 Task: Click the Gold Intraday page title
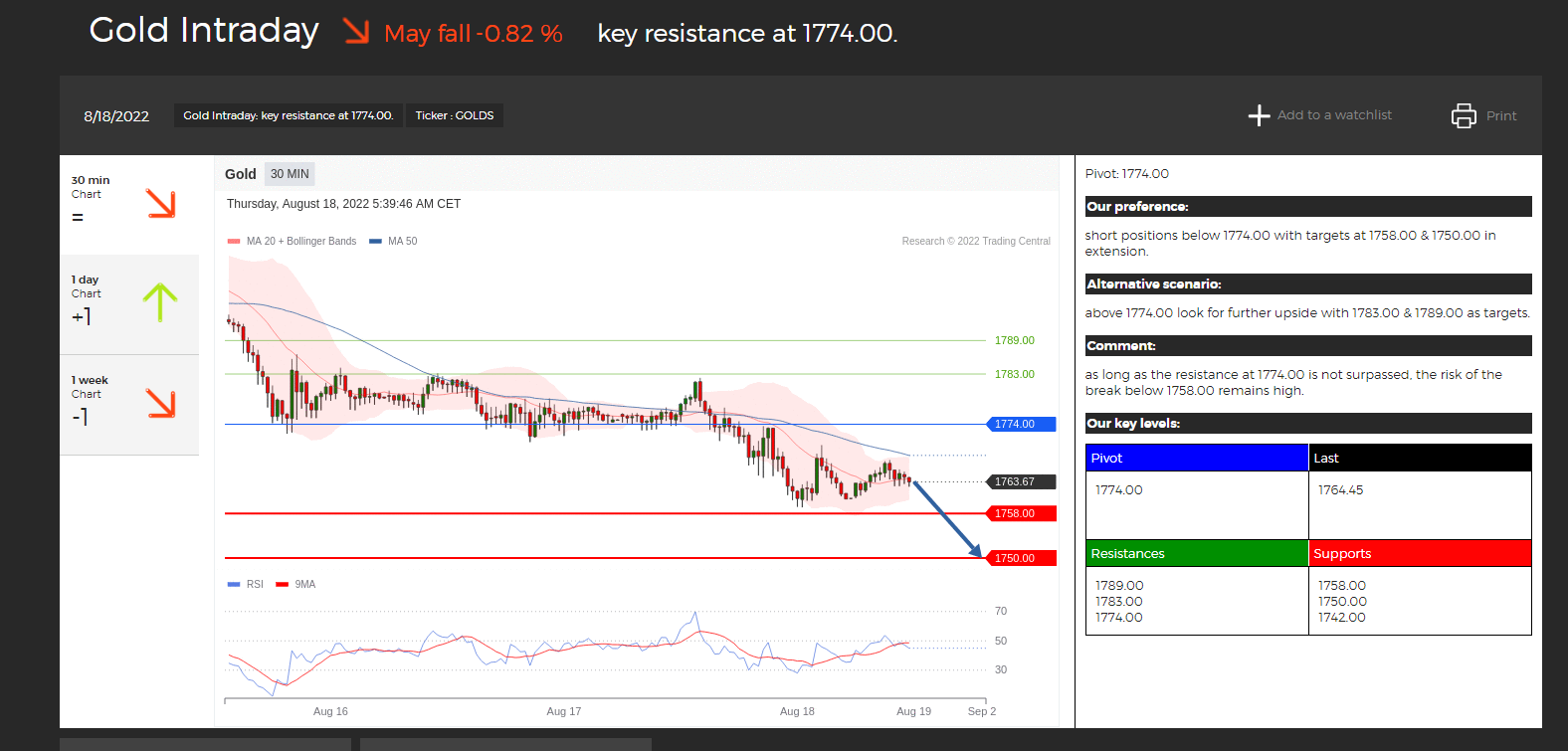coord(204,30)
